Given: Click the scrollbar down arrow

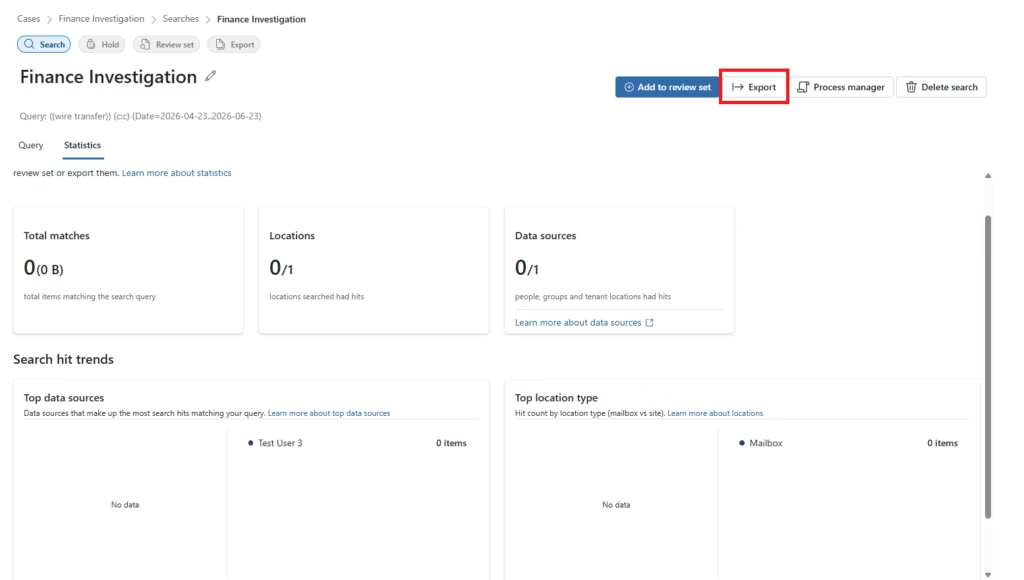Looking at the screenshot, I should pos(987,575).
